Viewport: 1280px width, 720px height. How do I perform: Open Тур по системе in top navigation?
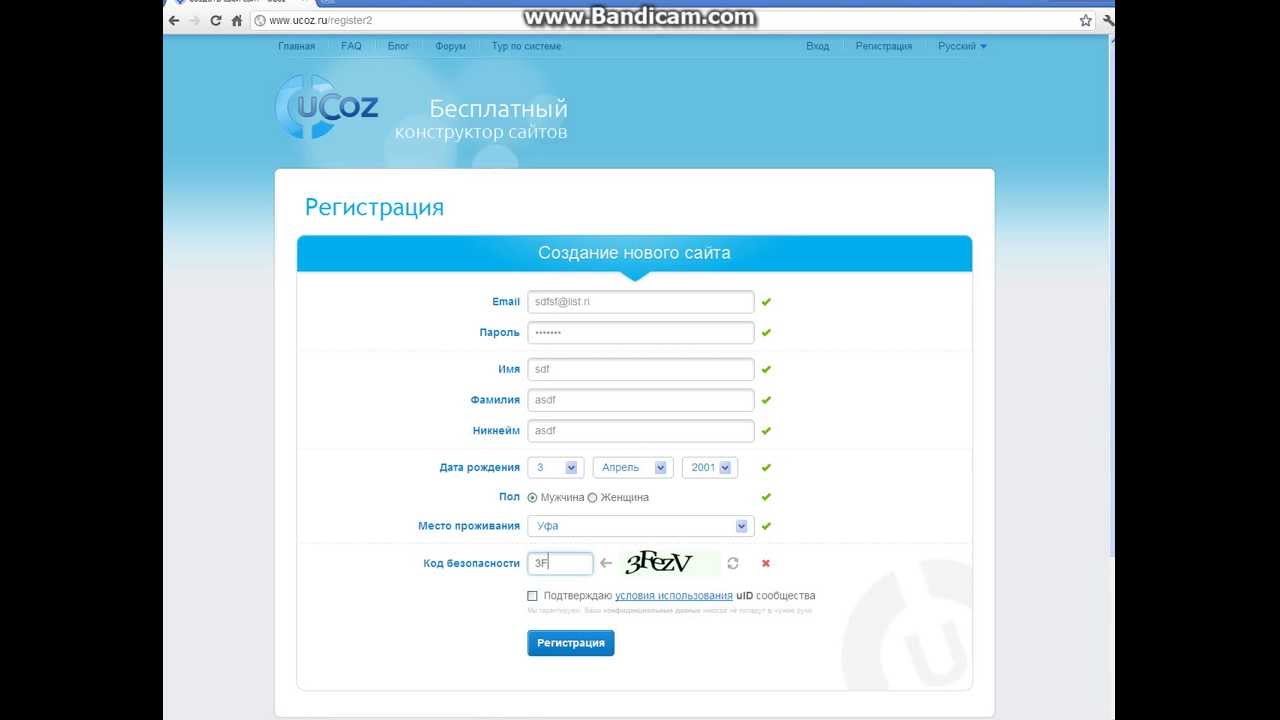526,46
